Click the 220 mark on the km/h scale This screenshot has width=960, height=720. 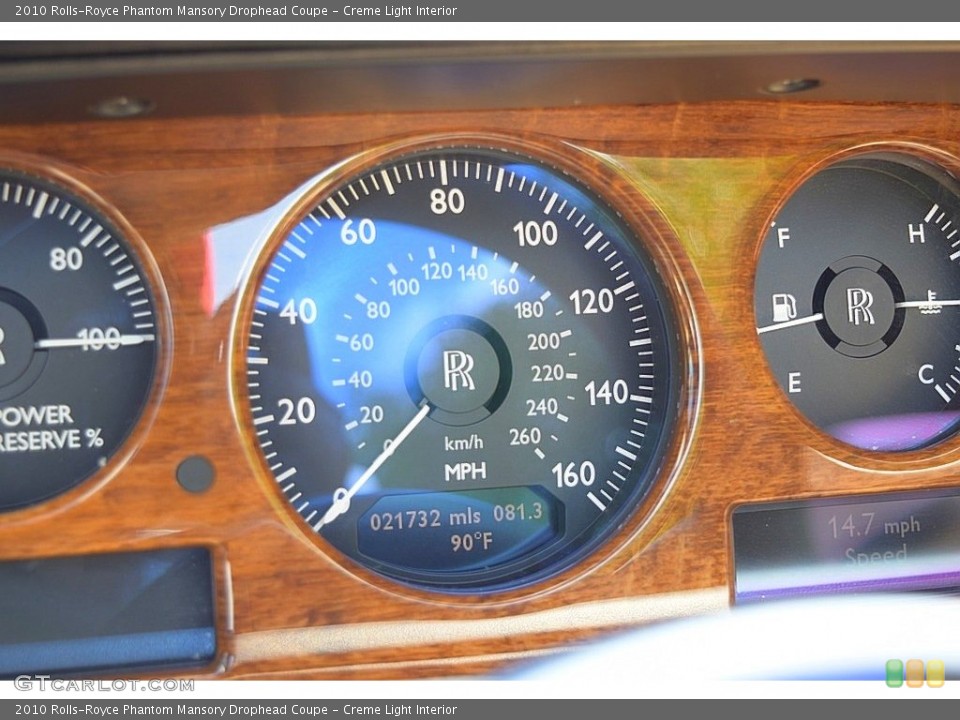[547, 373]
